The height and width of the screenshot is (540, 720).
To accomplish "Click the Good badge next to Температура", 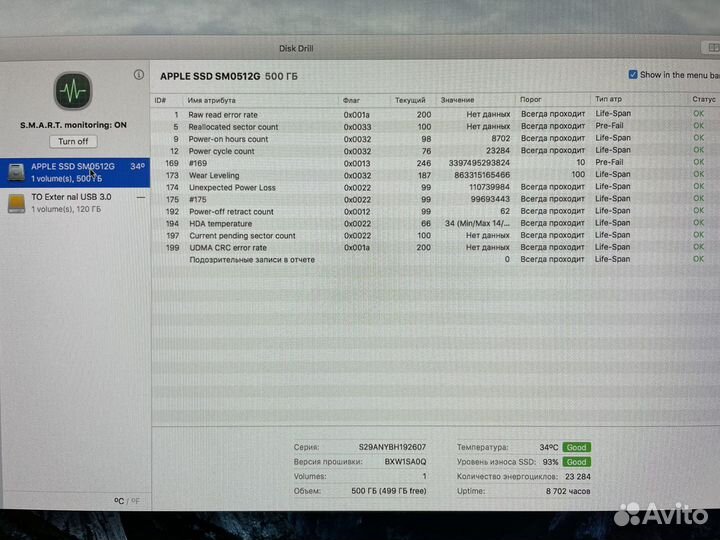I will pos(576,447).
